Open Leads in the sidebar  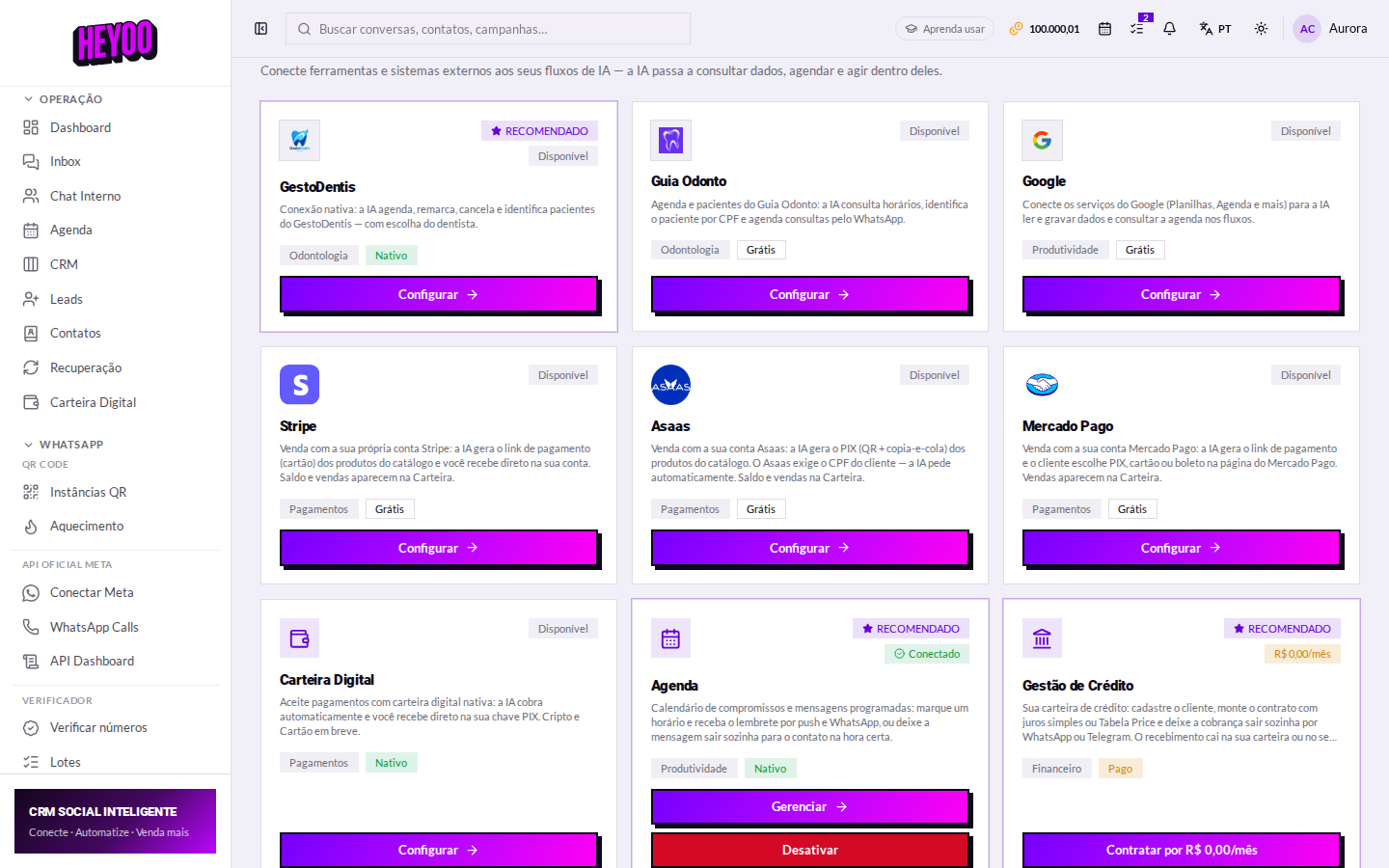pos(115,299)
